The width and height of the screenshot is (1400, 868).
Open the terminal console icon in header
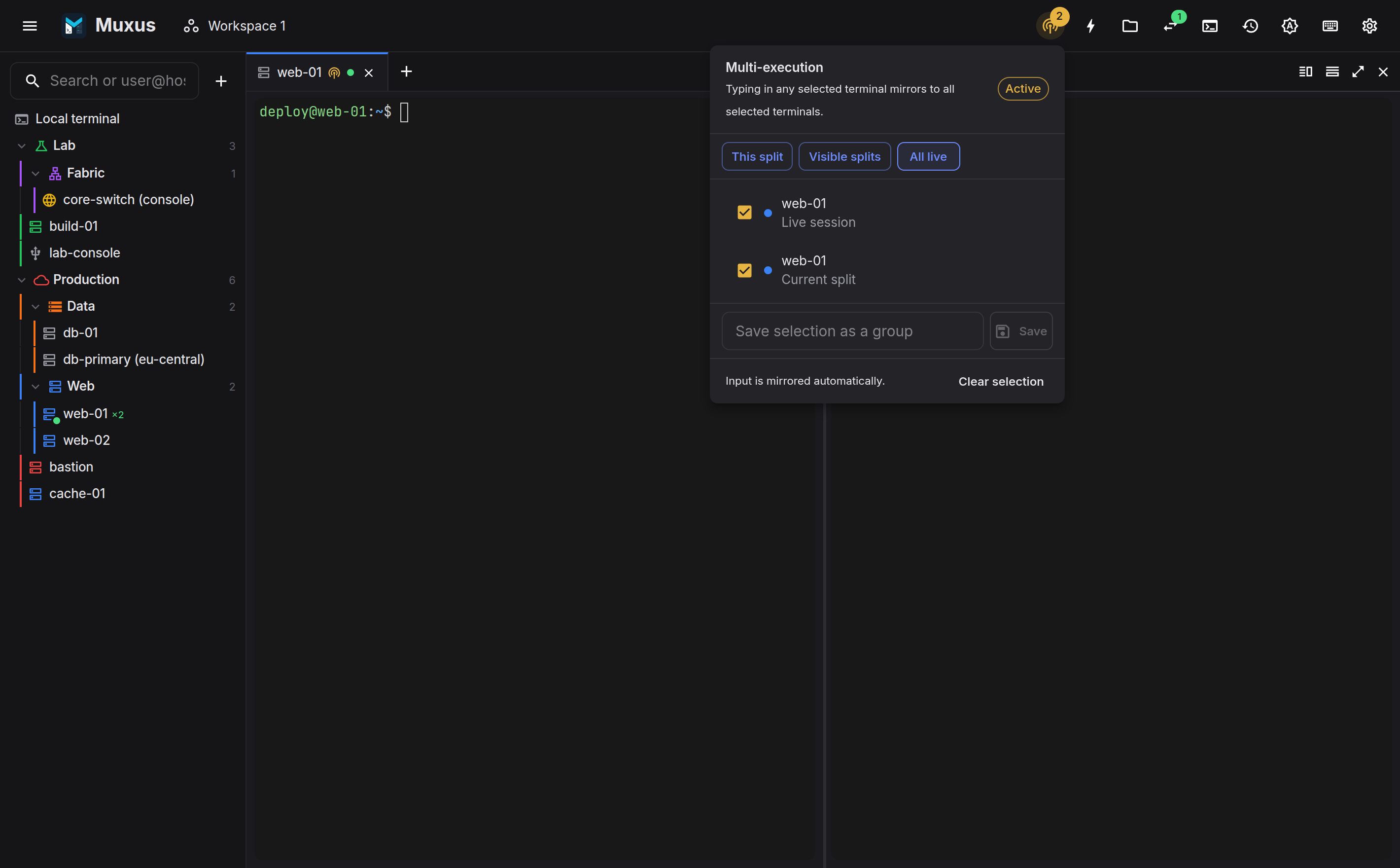tap(1210, 26)
